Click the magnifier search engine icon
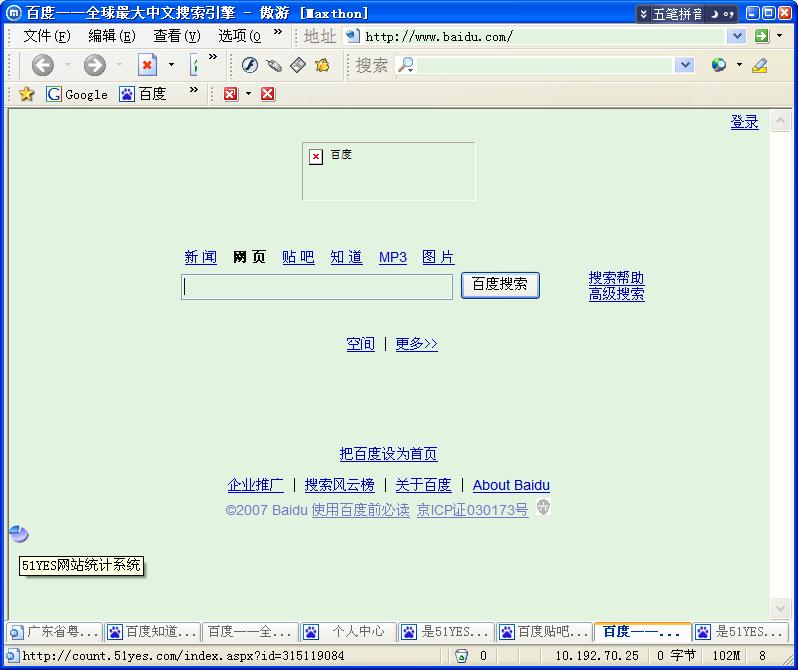The image size is (798, 670). click(406, 65)
